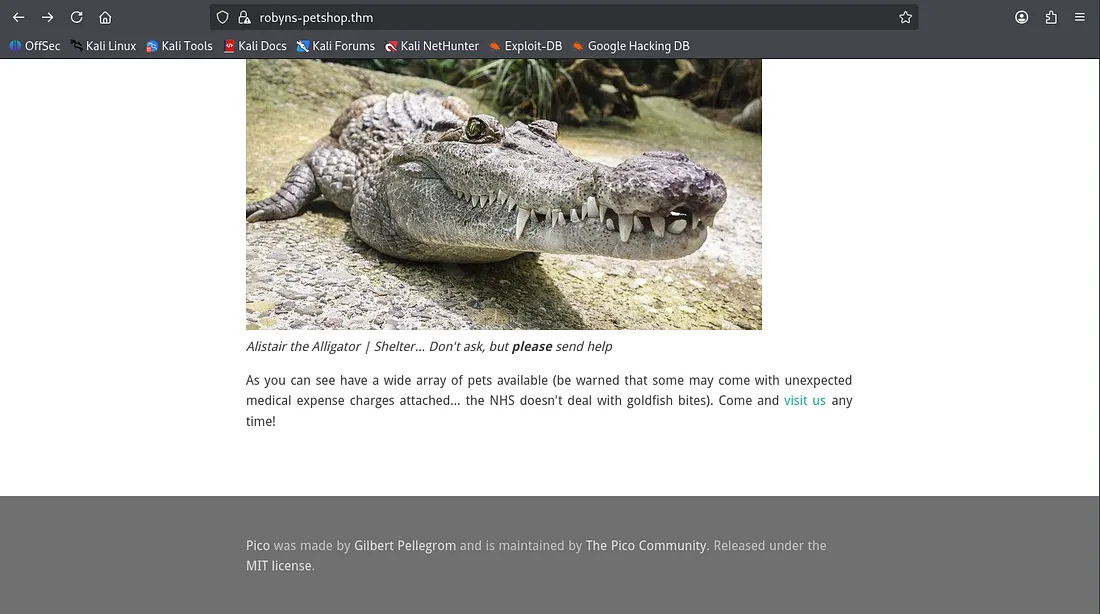The width and height of the screenshot is (1100, 614).
Task: Click the tracking protection shield icon
Action: point(223,17)
